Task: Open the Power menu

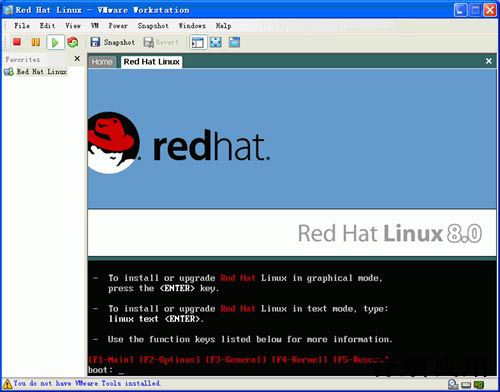Action: coord(118,26)
